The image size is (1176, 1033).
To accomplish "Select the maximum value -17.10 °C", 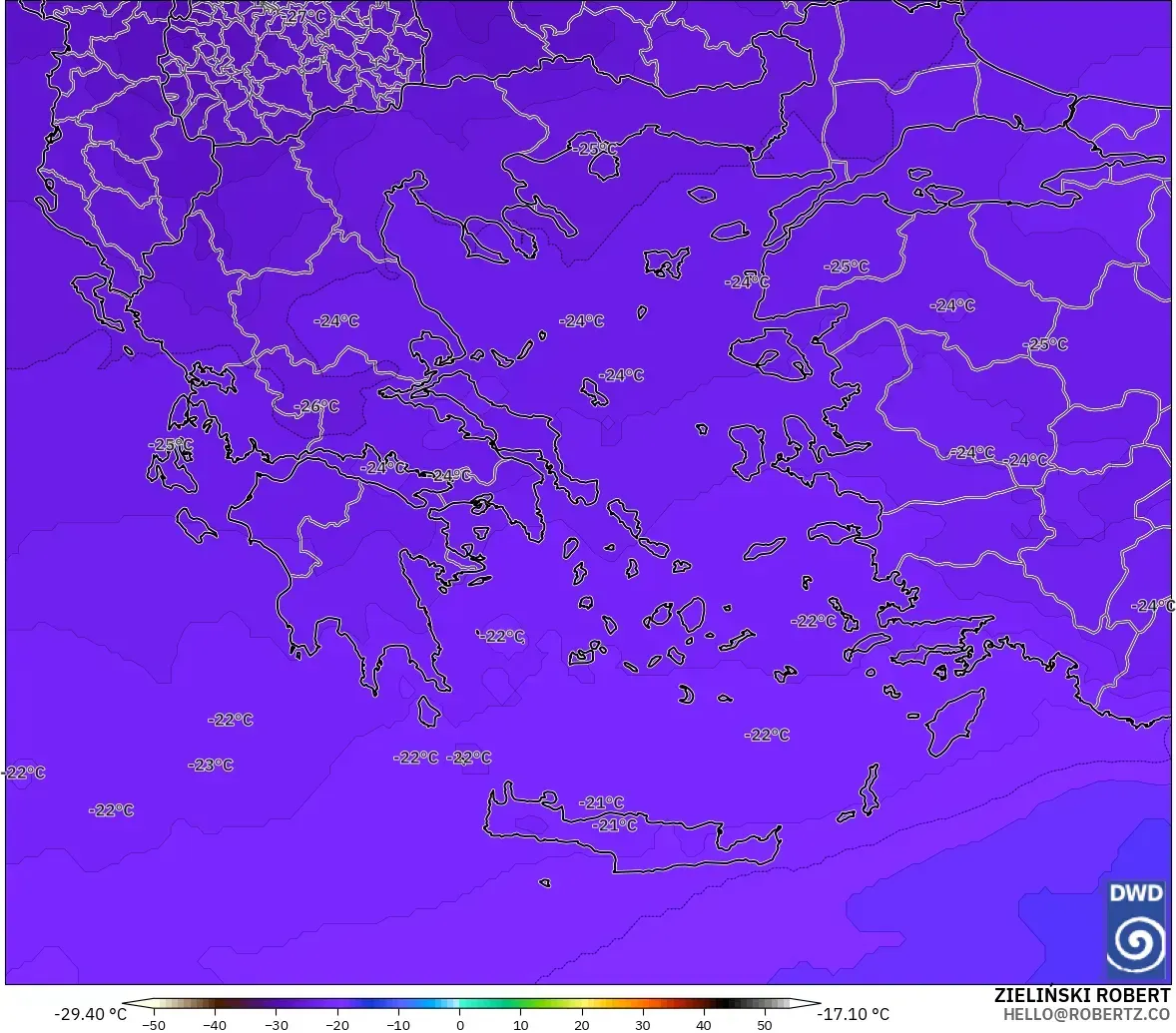I will coord(853,1014).
